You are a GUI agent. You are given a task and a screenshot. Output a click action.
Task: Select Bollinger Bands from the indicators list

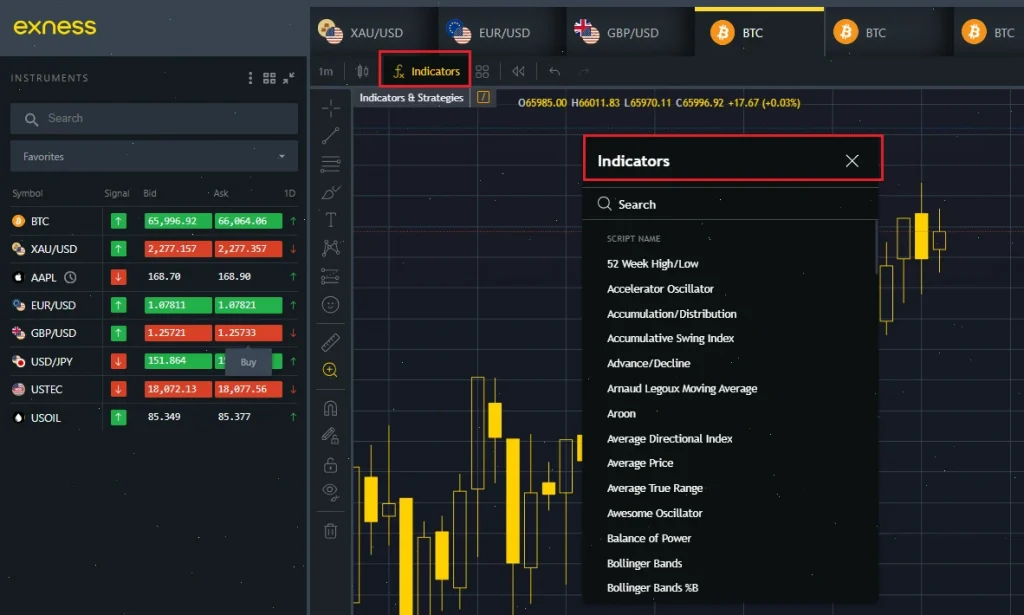[643, 563]
